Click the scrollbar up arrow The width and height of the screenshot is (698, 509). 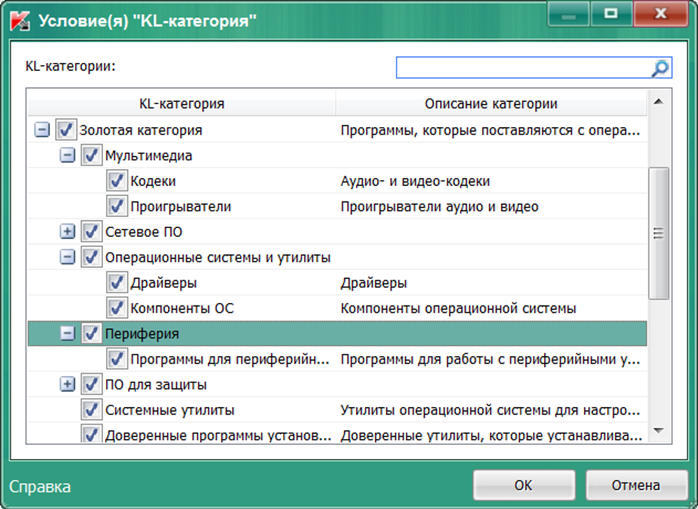659,102
